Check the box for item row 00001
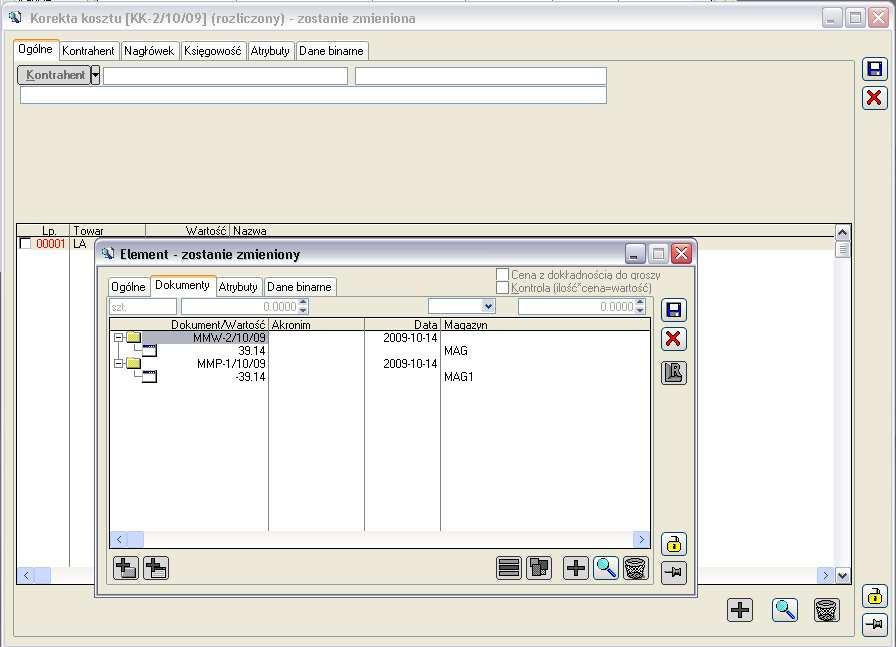The width and height of the screenshot is (896, 647). coord(25,243)
